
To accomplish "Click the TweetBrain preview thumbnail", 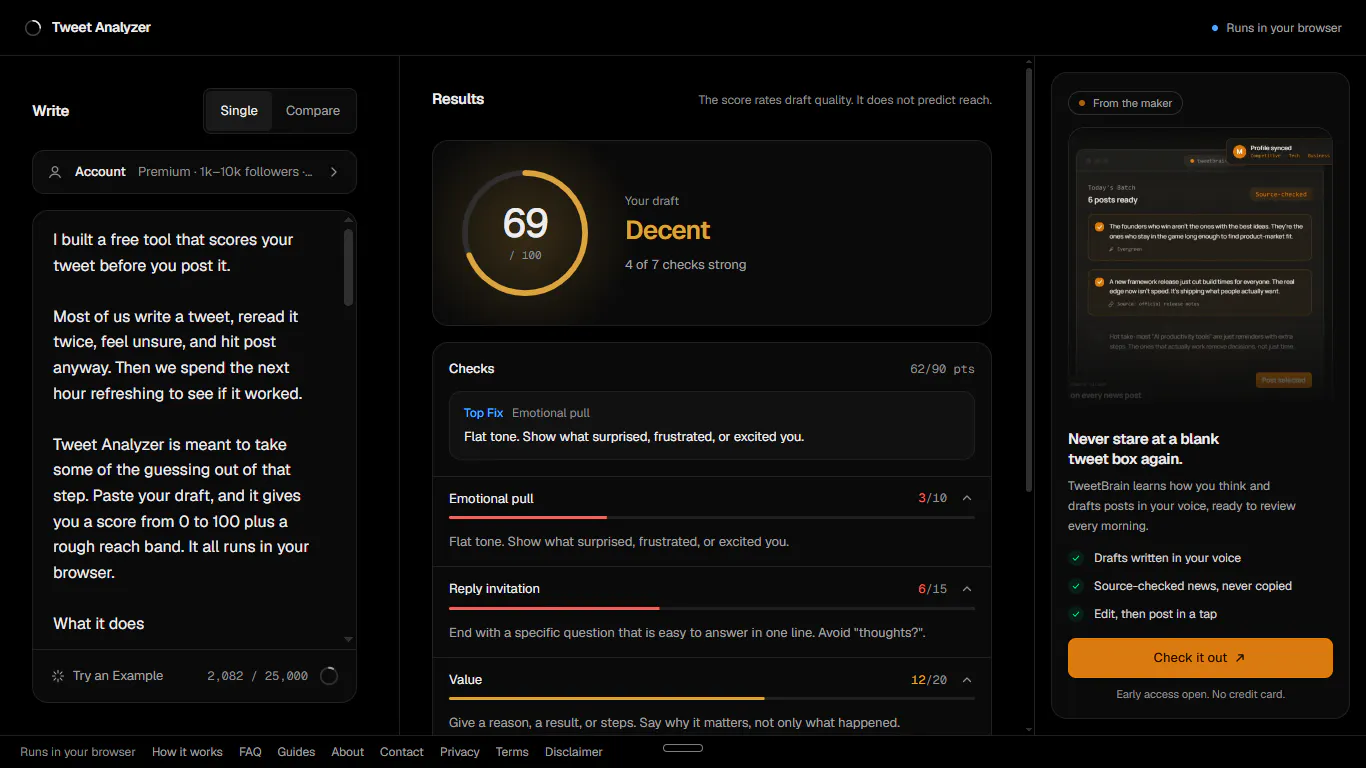I will [x=1200, y=265].
